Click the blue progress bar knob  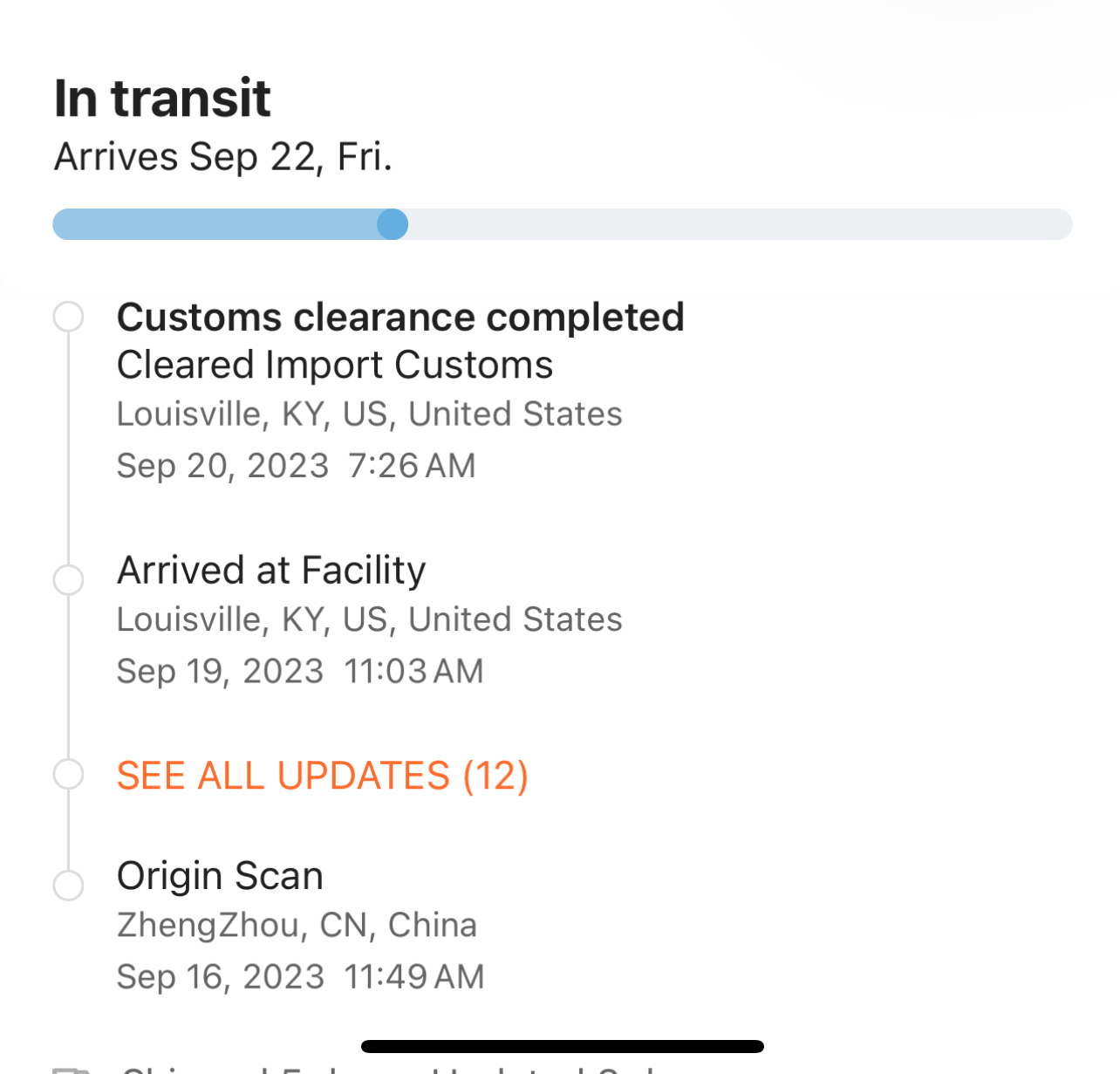pos(393,224)
